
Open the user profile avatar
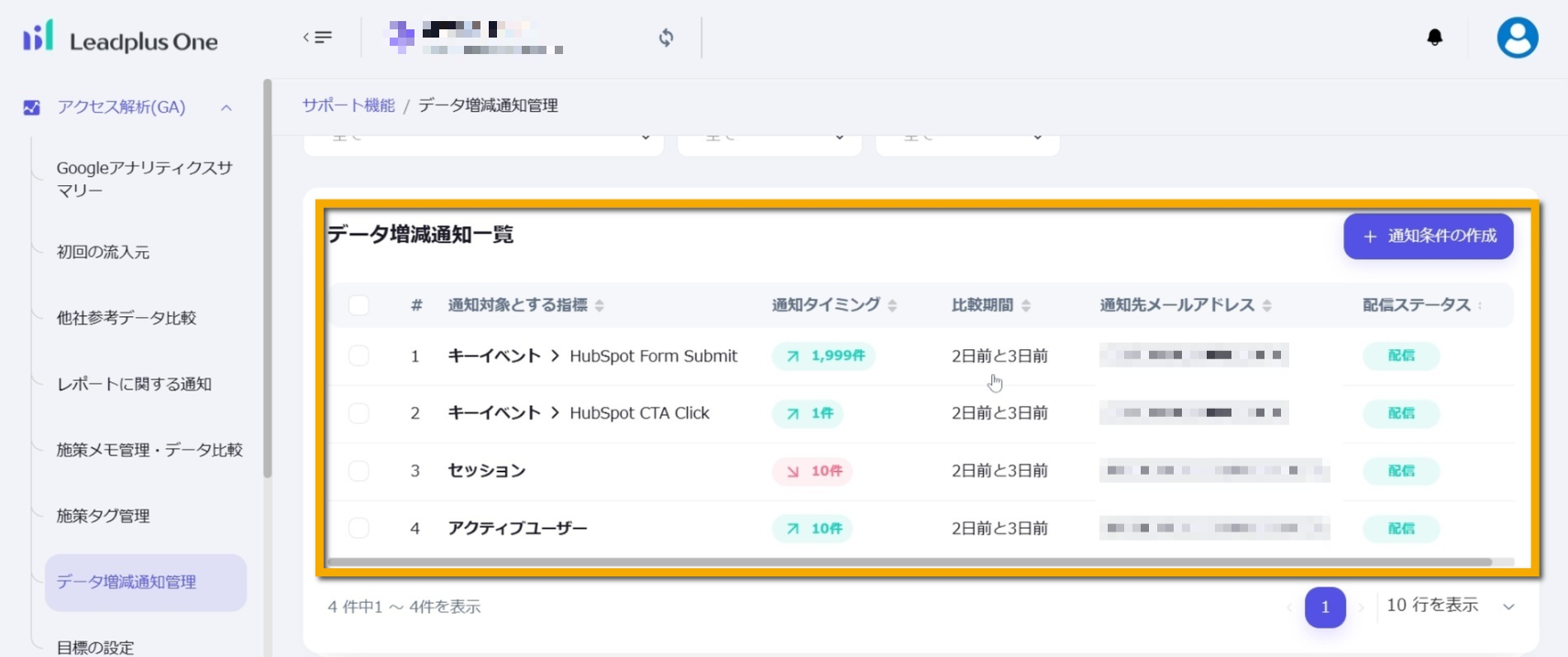tap(1517, 38)
